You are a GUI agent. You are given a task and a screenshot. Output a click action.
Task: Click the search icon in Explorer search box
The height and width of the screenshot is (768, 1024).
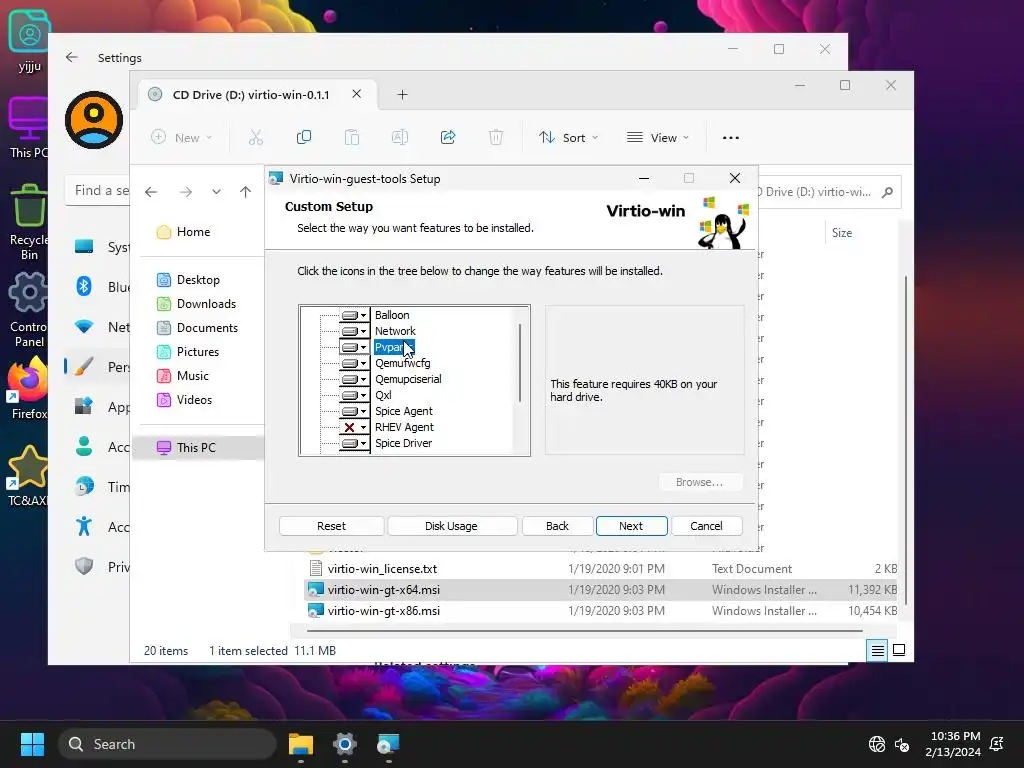(887, 192)
